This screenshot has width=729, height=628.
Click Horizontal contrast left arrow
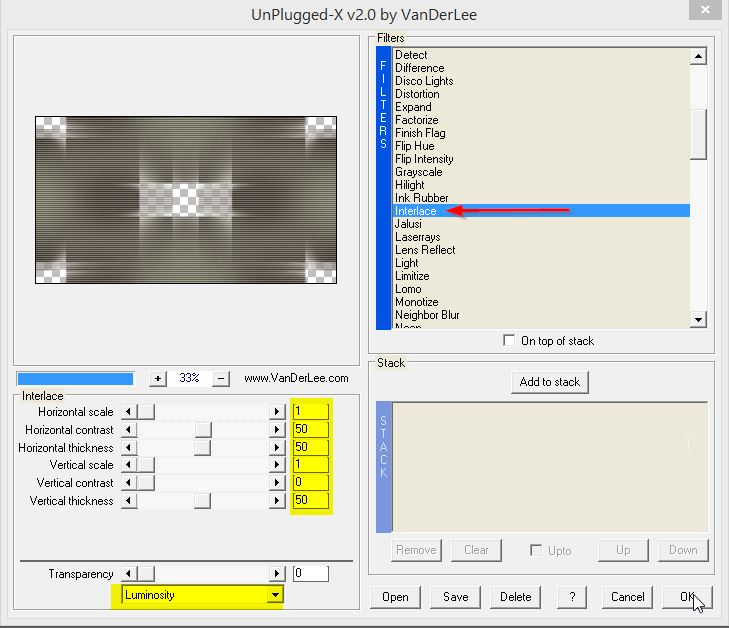tap(129, 430)
